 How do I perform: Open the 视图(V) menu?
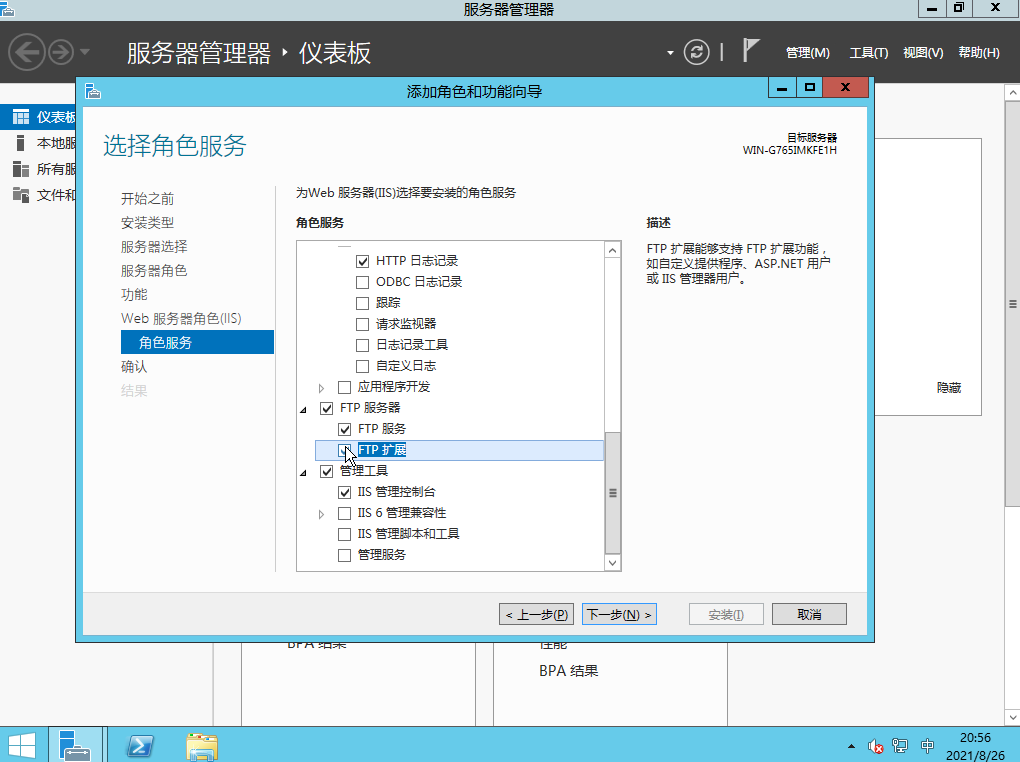point(923,53)
